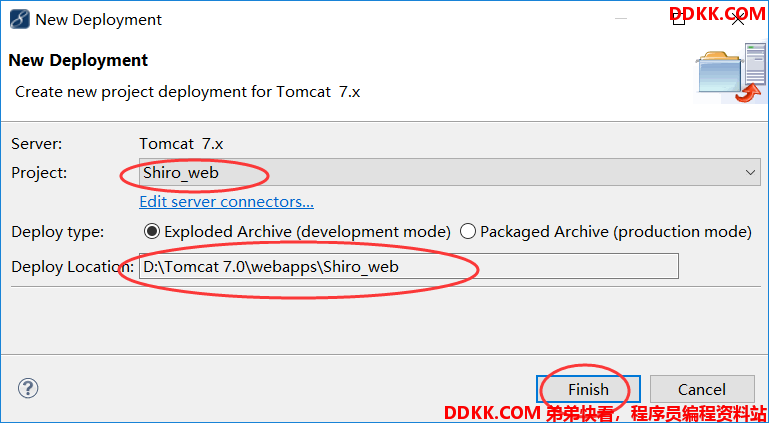Click the MyEclipse icon in the title bar
This screenshot has height=423, width=769.
coord(20,20)
